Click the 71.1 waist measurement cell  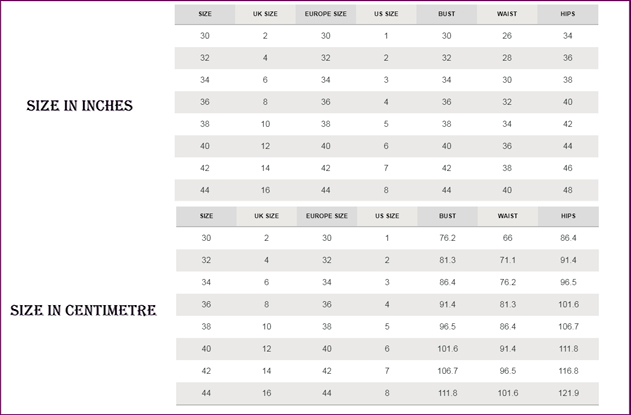coord(507,260)
